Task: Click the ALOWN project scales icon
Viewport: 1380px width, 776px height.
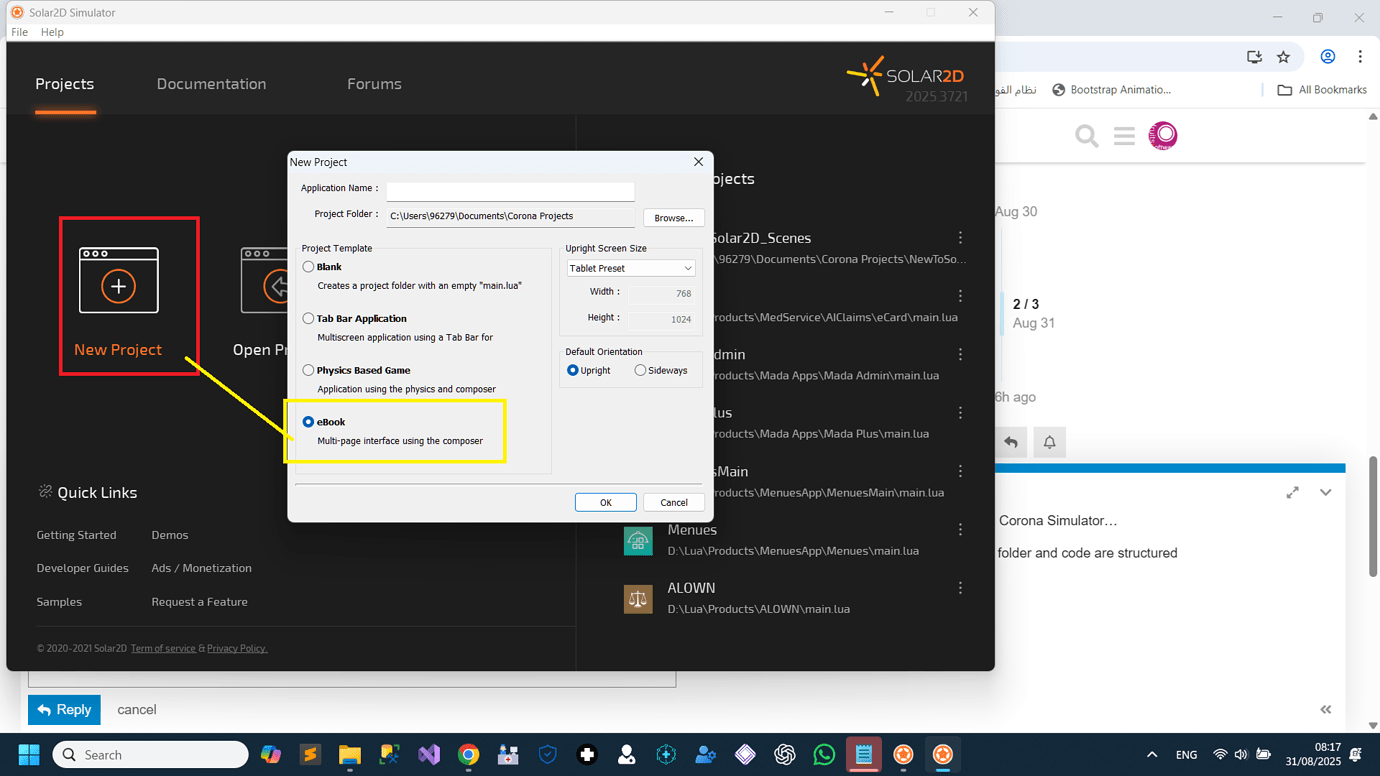Action: (x=638, y=599)
